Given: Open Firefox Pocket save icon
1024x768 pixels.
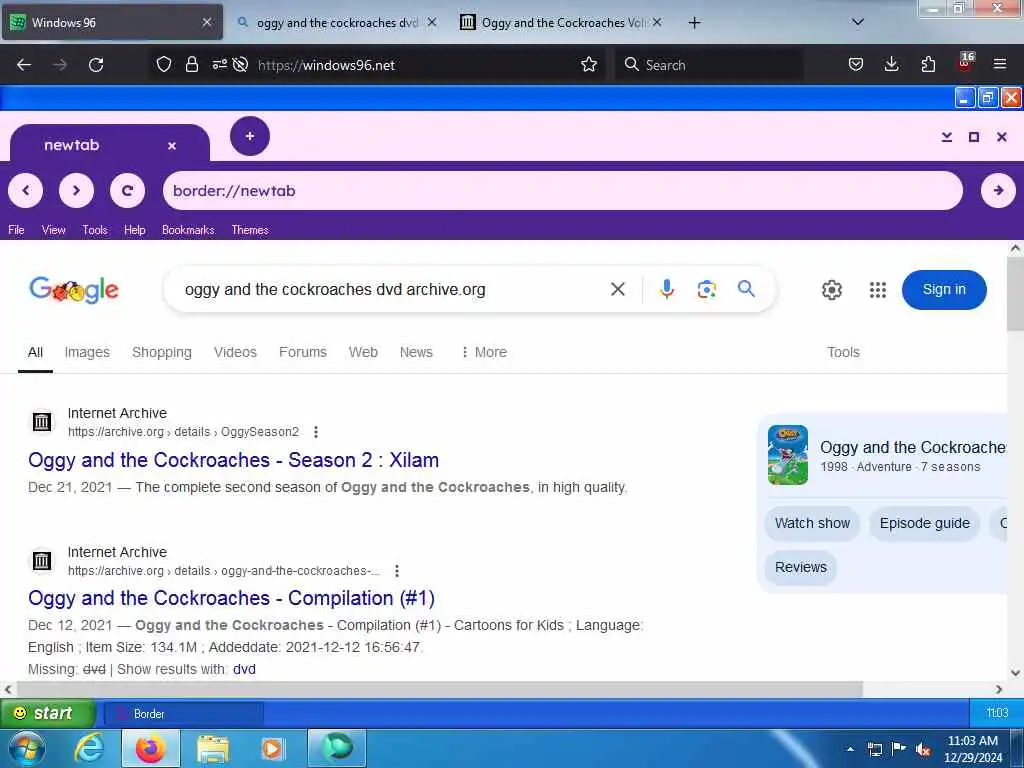Looking at the screenshot, I should click(x=856, y=64).
